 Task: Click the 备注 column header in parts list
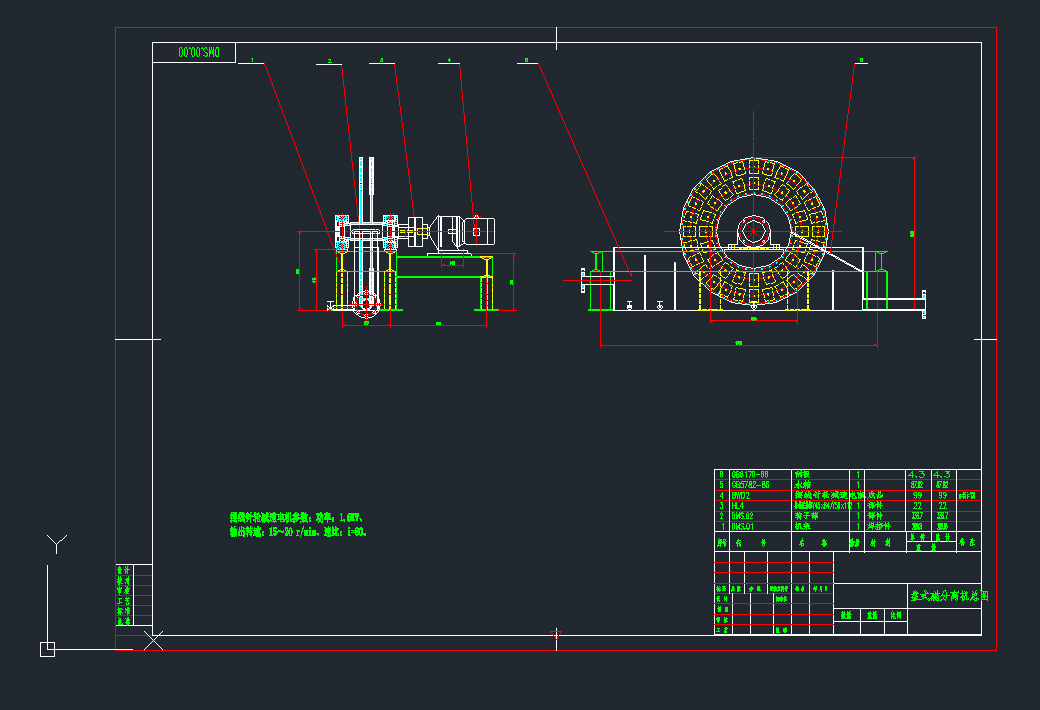pyautogui.click(x=968, y=543)
